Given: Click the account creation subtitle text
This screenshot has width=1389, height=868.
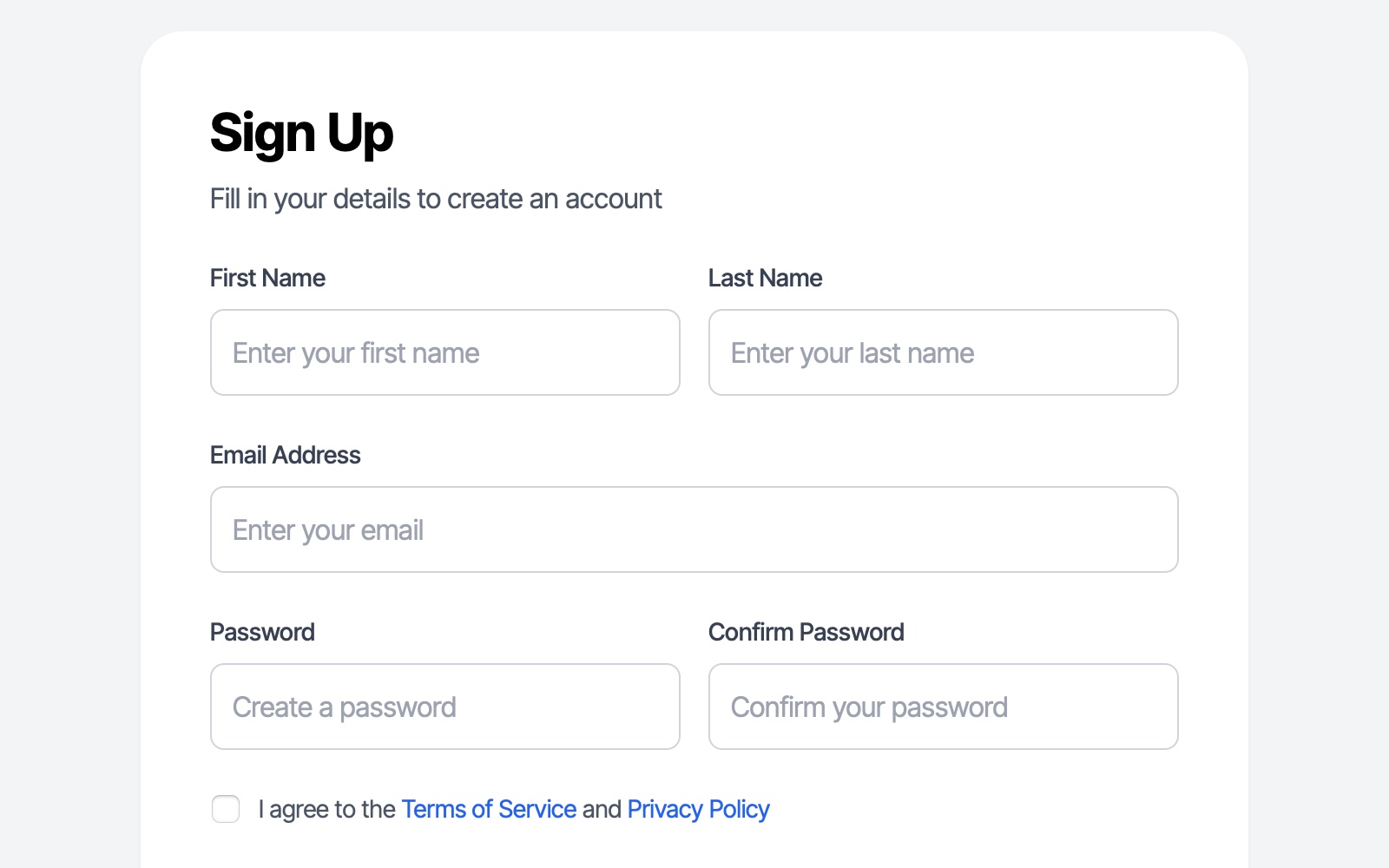Looking at the screenshot, I should click(x=436, y=199).
